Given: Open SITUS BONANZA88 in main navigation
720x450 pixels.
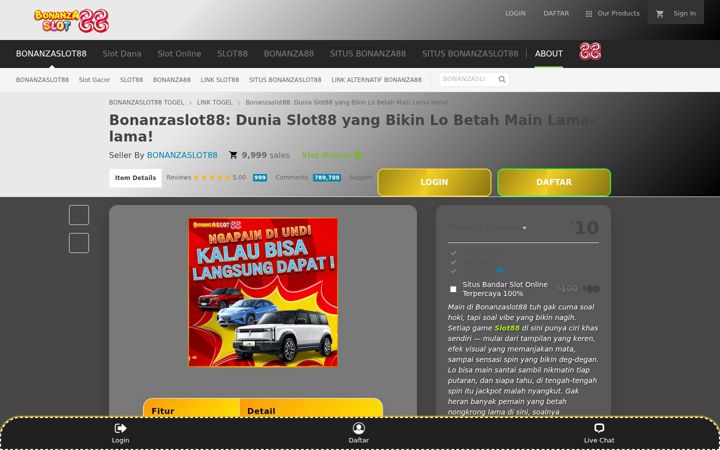Looking at the screenshot, I should (x=368, y=54).
